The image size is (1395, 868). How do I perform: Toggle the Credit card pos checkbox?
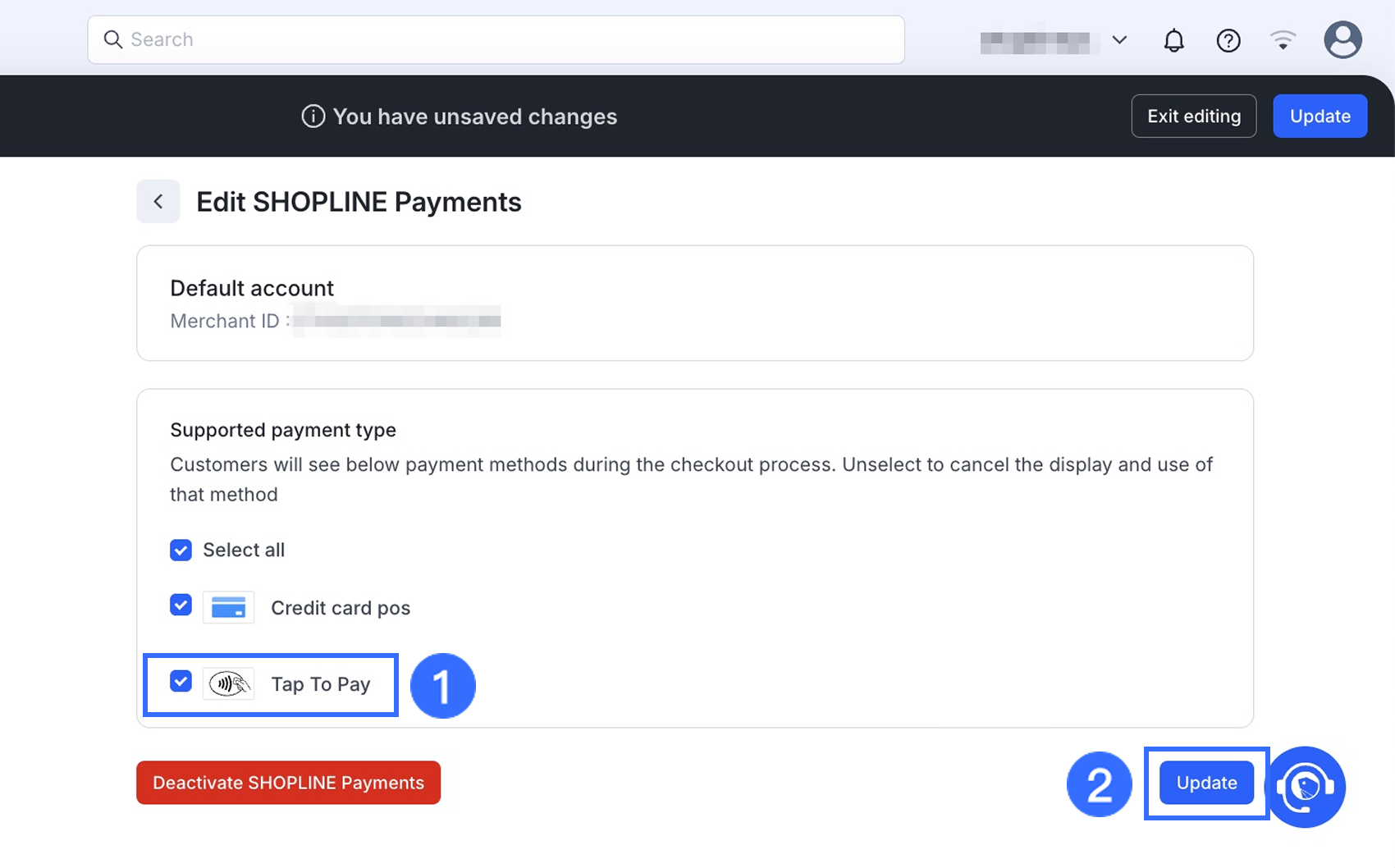tap(181, 605)
